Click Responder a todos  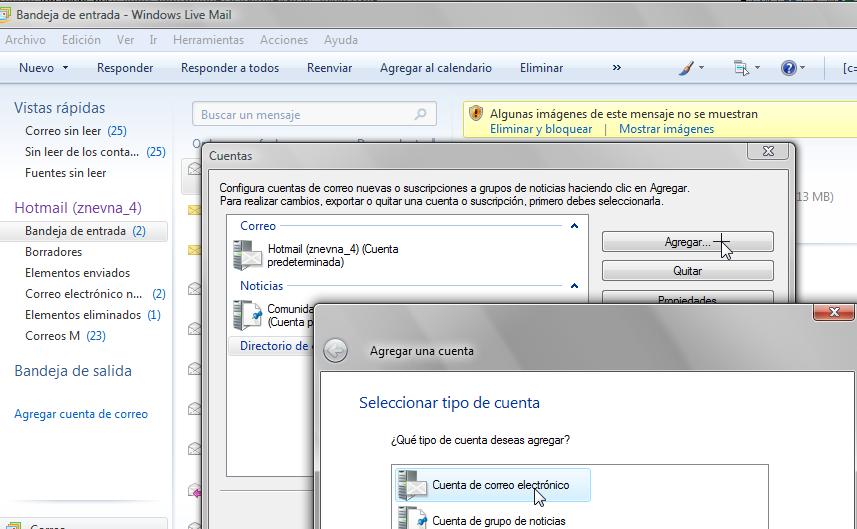(230, 68)
